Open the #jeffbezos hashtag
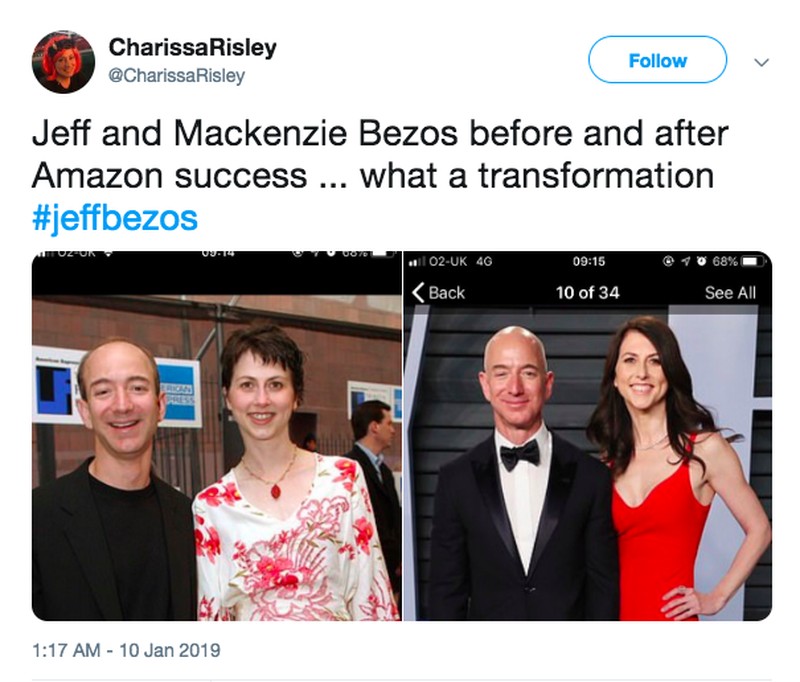This screenshot has width=800, height=682. (x=115, y=218)
